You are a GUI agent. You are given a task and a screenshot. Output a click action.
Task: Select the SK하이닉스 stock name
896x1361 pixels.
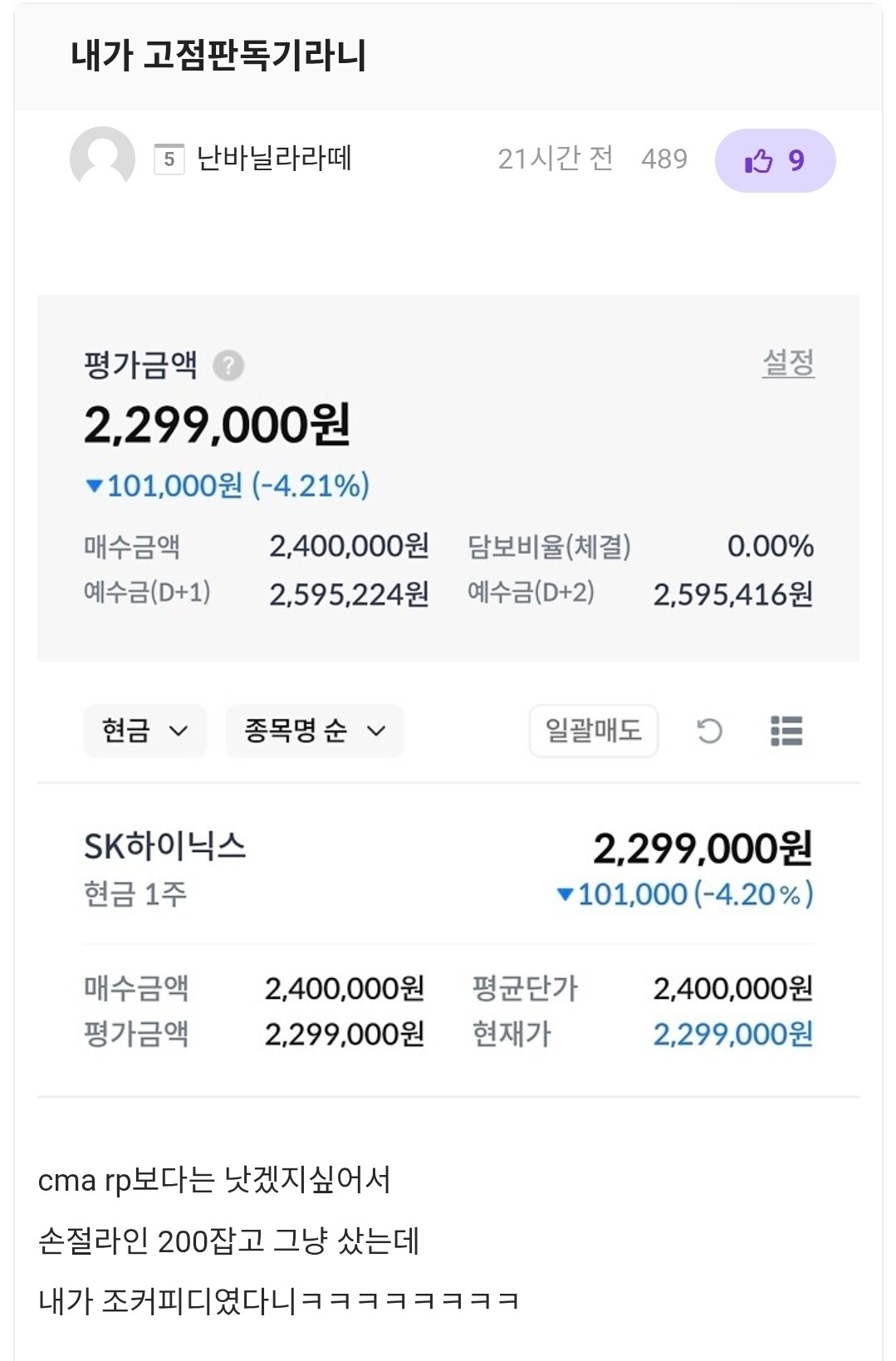coord(164,846)
